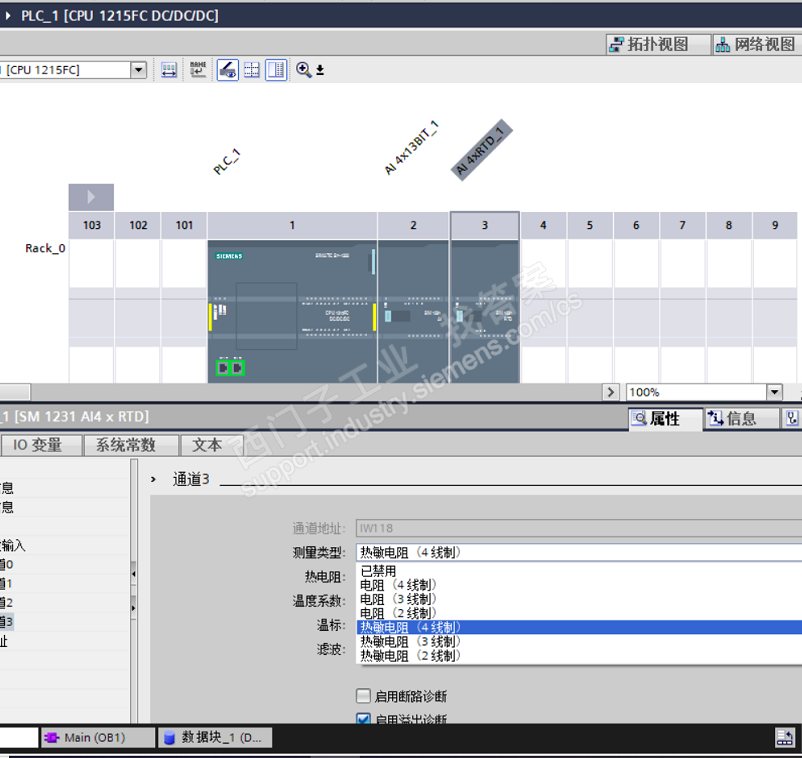Choose 电阻 (4 线制) option
The image size is (802, 758).
coord(579,585)
